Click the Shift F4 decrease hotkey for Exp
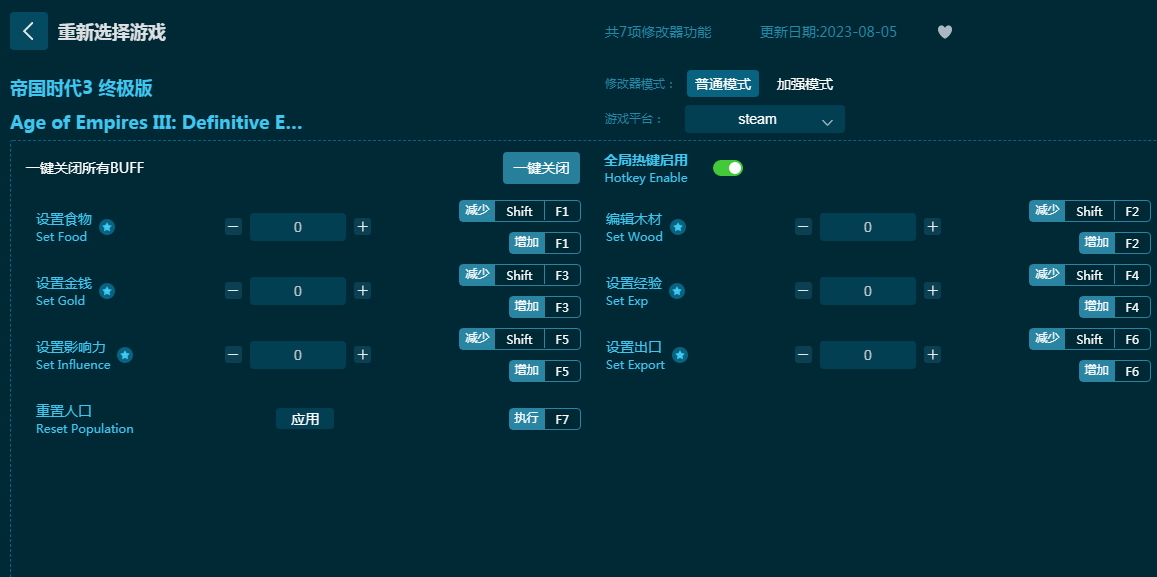The height and width of the screenshot is (577, 1157). click(x=1090, y=275)
